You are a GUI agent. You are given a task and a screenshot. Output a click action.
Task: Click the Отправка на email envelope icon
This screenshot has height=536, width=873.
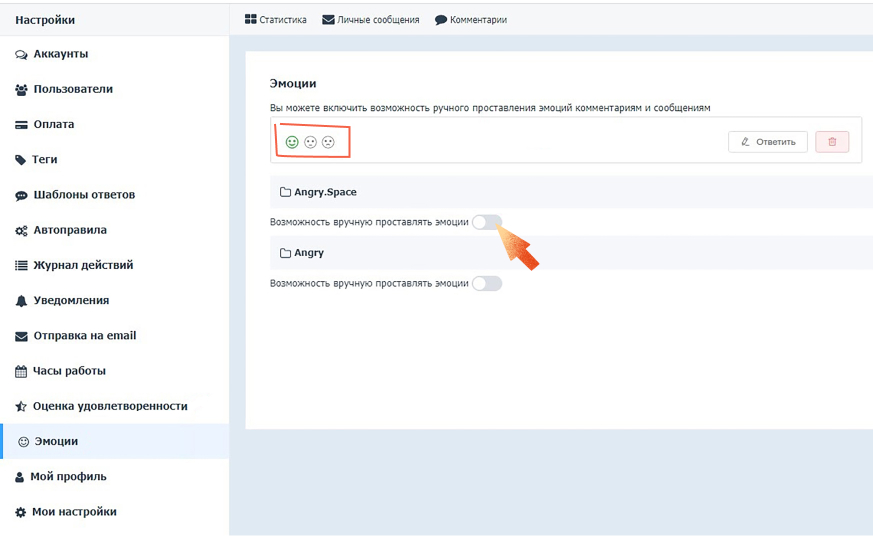[x=21, y=336]
